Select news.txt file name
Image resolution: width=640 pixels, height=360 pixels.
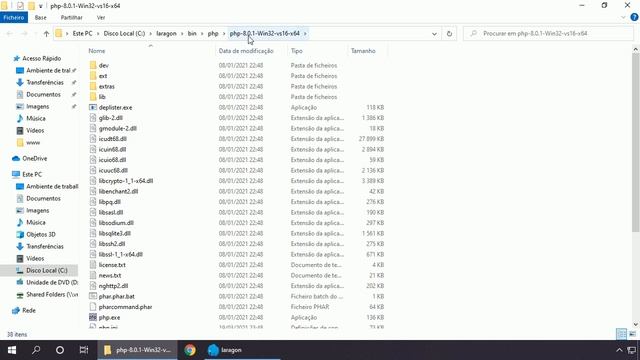(x=110, y=276)
